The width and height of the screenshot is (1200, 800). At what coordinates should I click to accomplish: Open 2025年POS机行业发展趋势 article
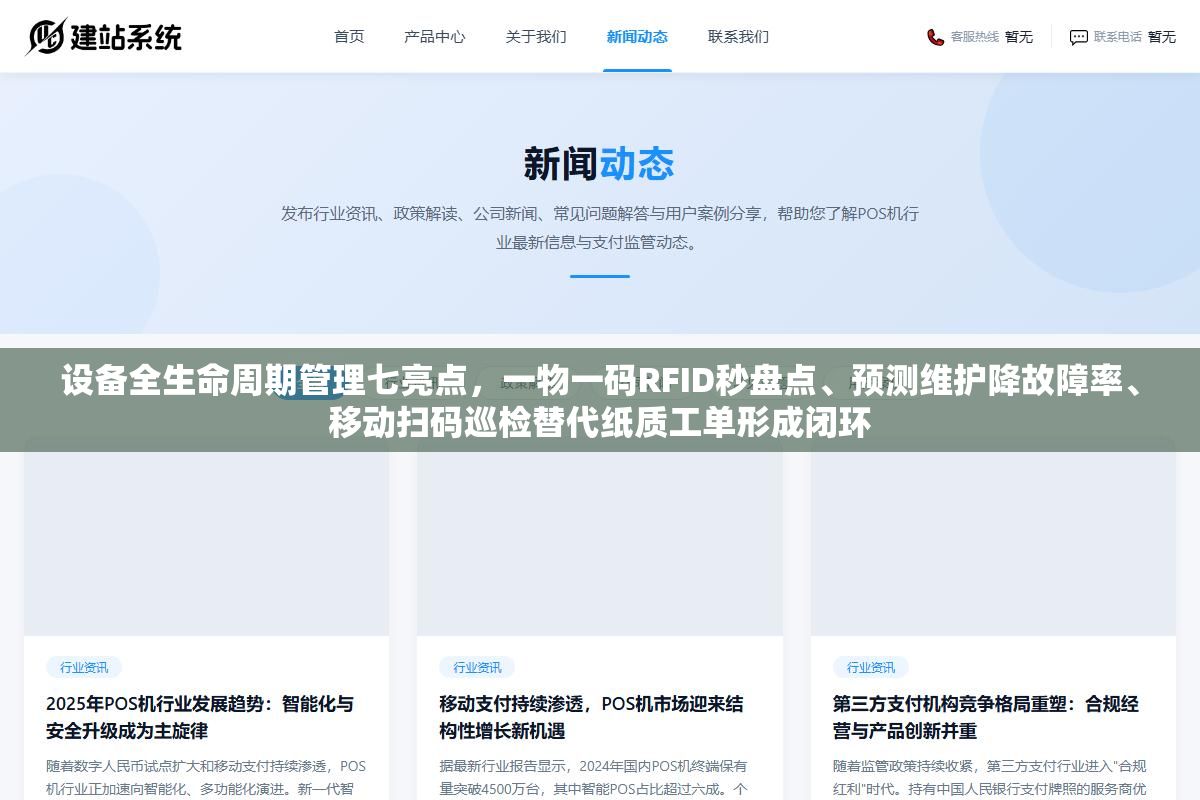pos(200,717)
